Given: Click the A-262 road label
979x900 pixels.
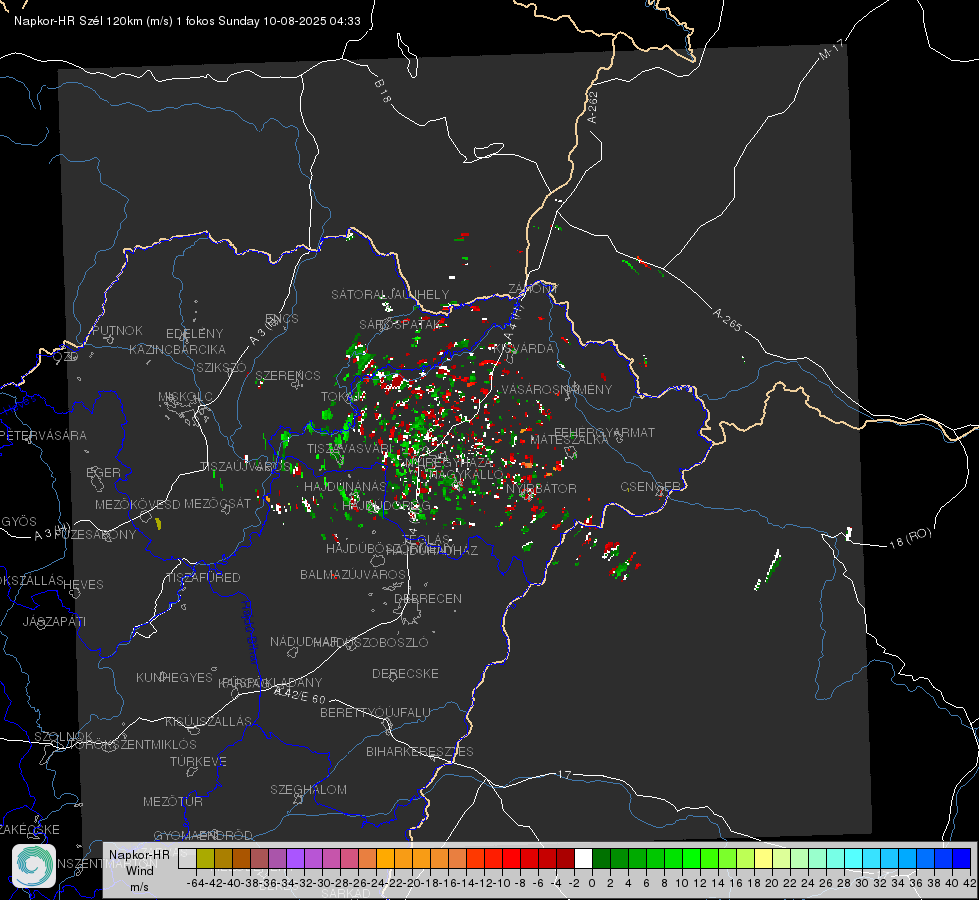Looking at the screenshot, I should click(x=593, y=107).
